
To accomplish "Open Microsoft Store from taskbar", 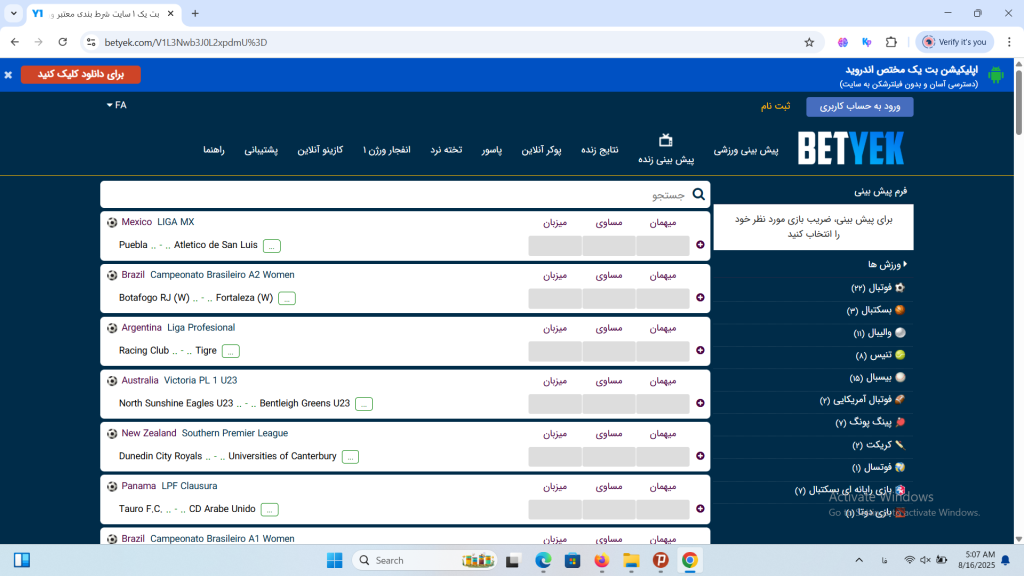I will [573, 560].
